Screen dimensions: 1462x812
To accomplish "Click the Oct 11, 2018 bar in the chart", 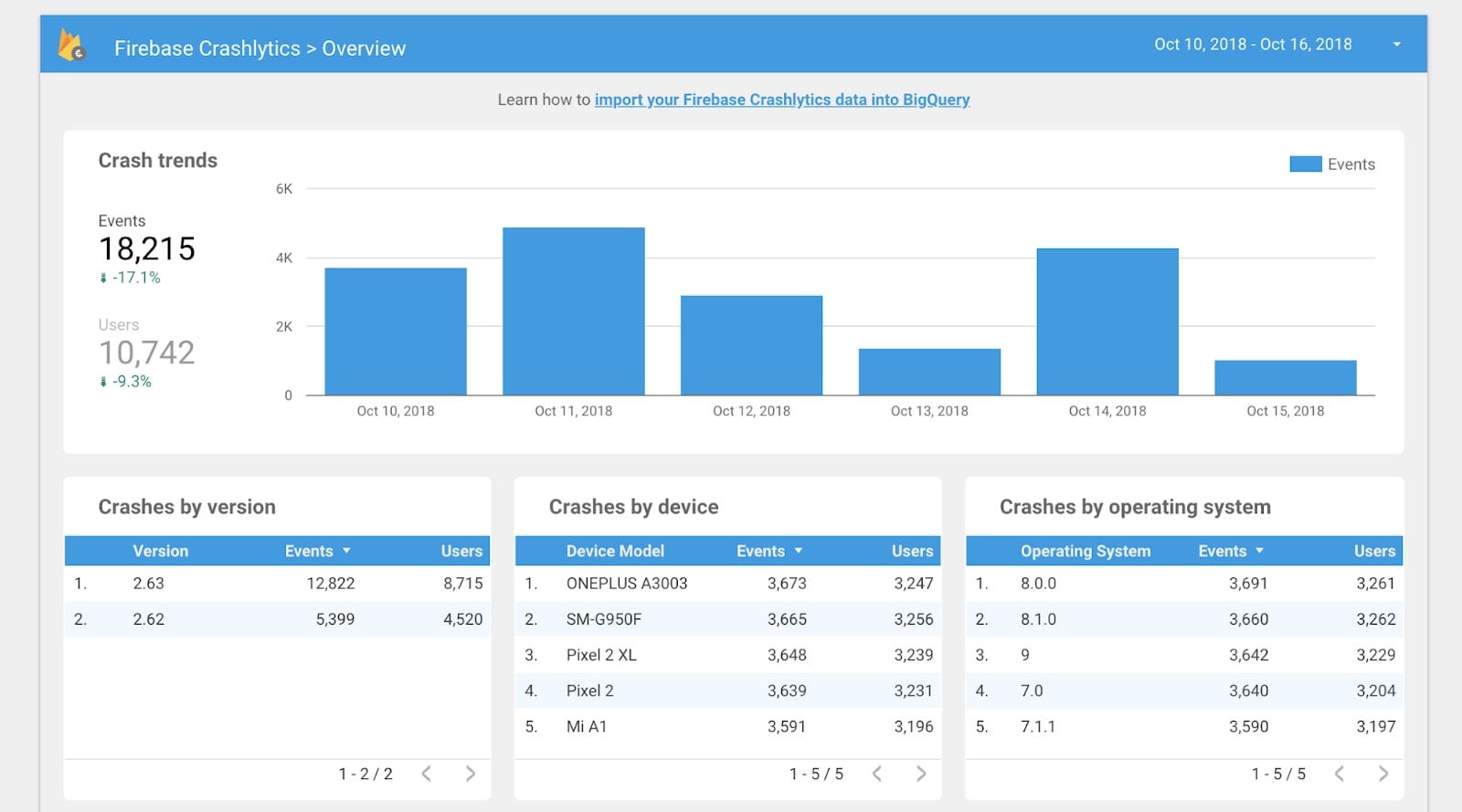I will click(x=574, y=311).
